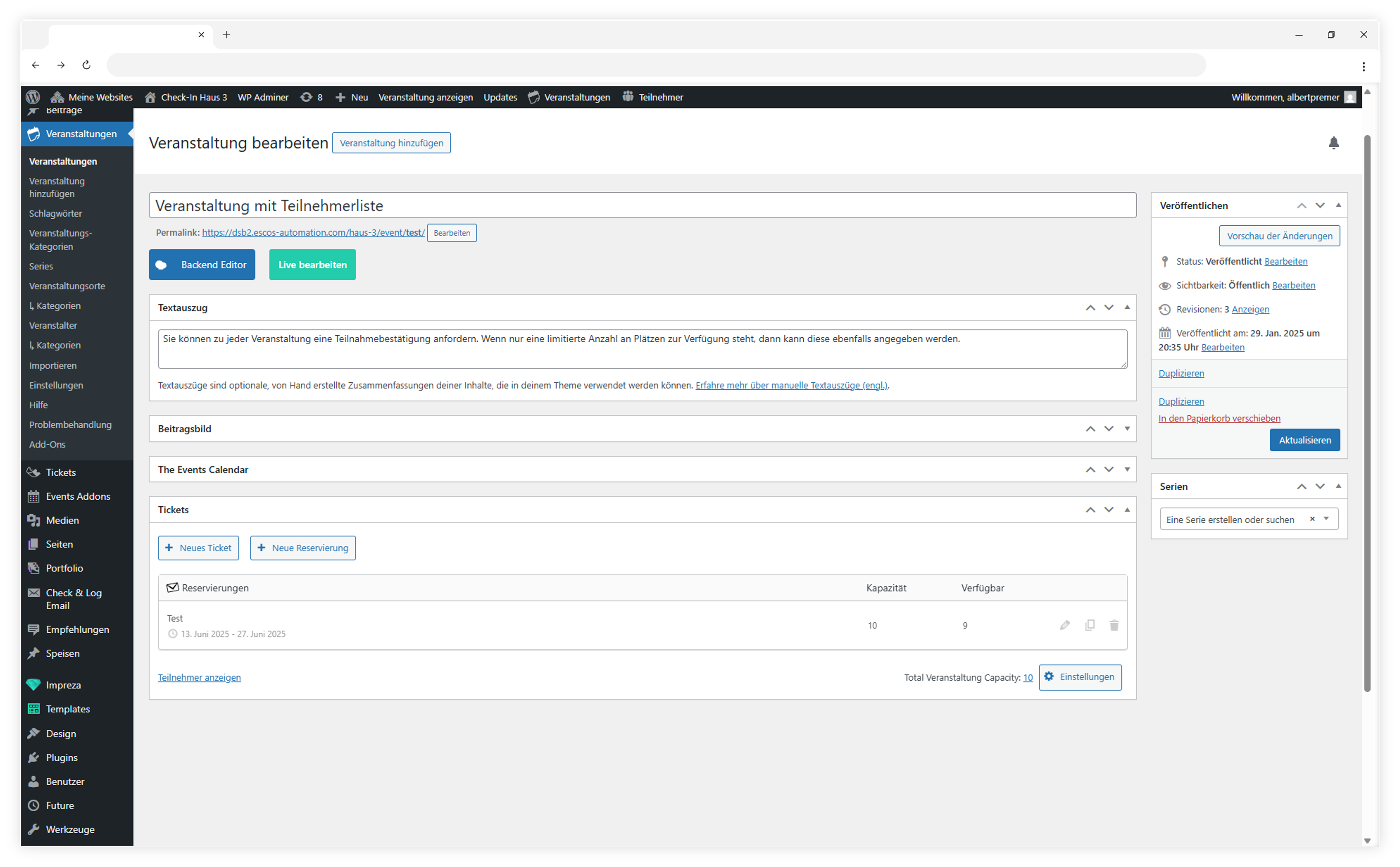1400x867 pixels.
Task: Click the event title input field
Action: click(642, 205)
